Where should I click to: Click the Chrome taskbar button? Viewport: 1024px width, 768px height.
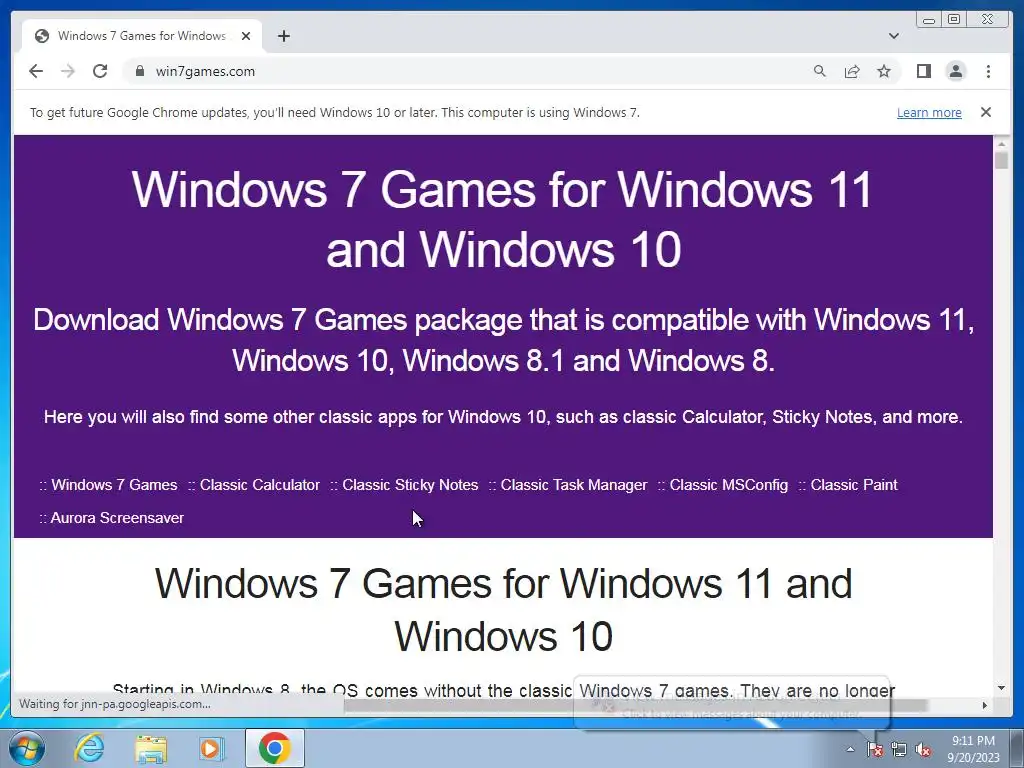click(274, 748)
